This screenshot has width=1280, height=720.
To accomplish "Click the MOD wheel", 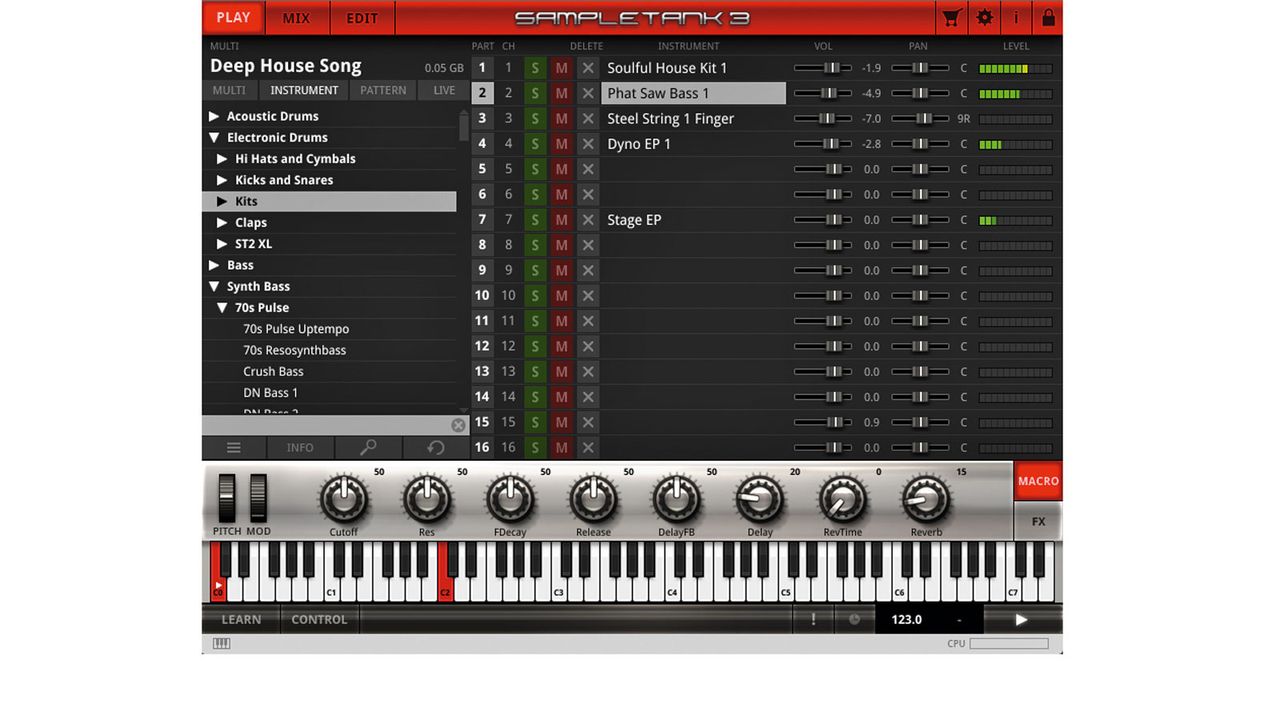I will point(259,498).
